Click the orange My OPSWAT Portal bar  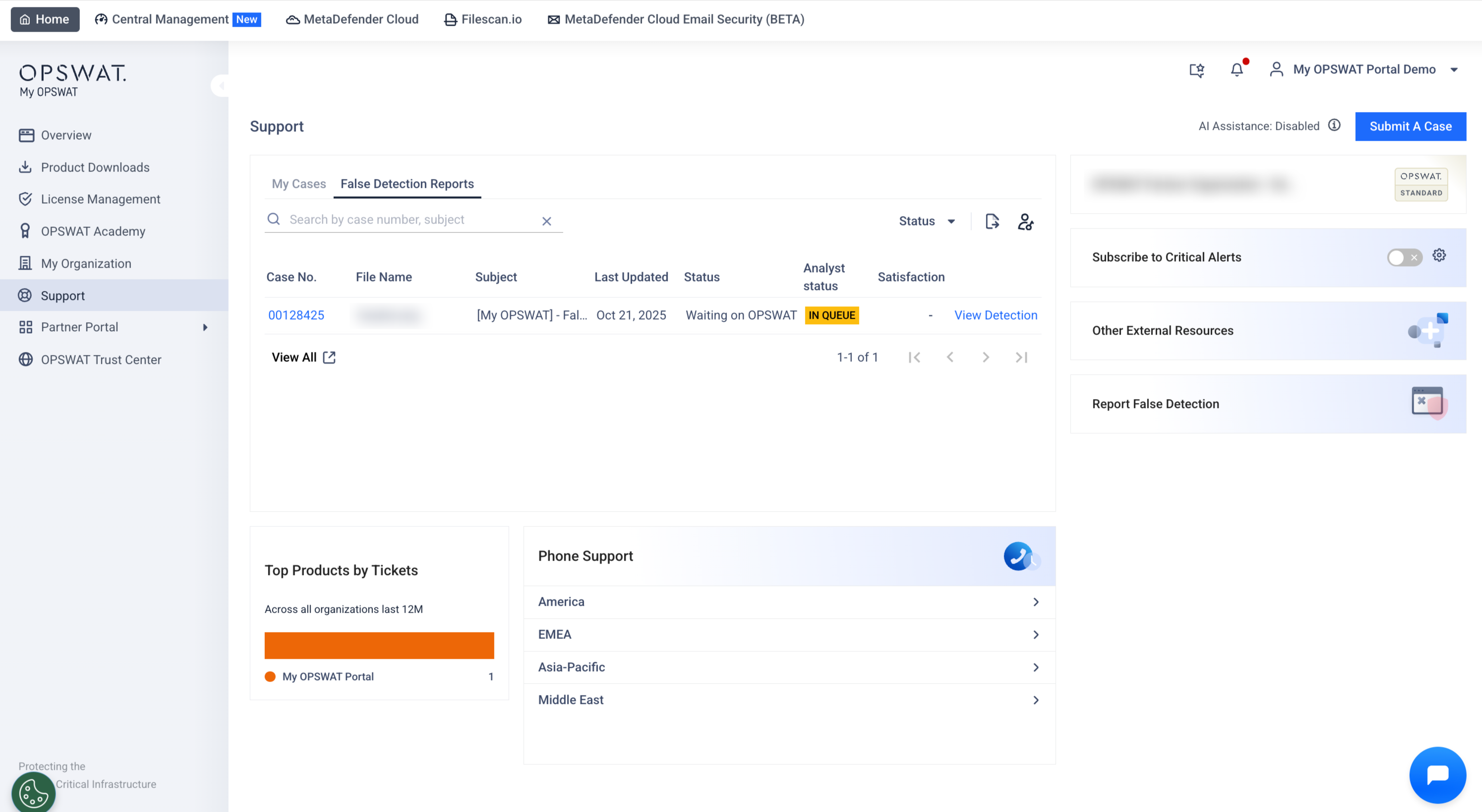(x=379, y=645)
